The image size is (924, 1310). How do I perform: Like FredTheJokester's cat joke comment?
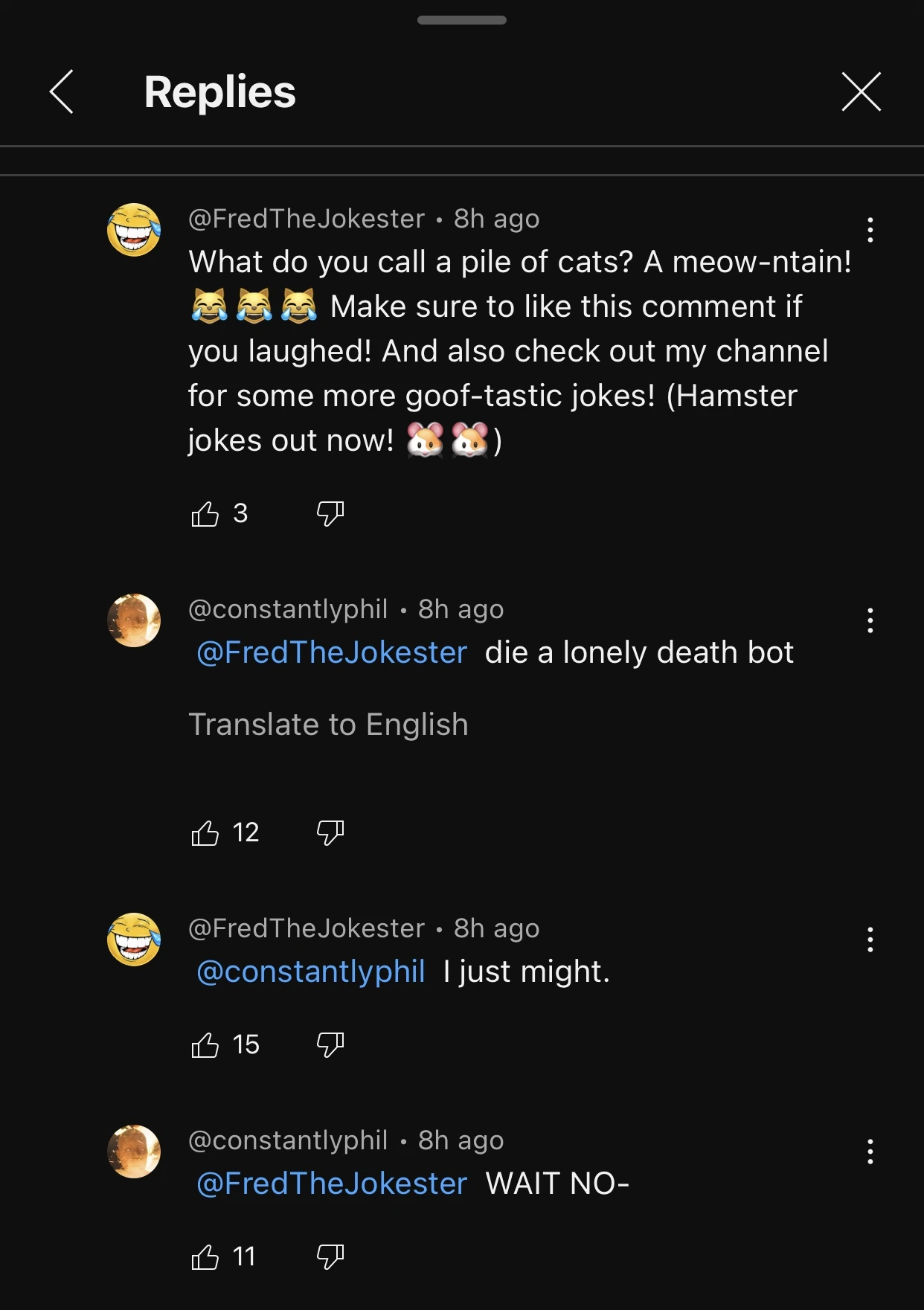[205, 514]
